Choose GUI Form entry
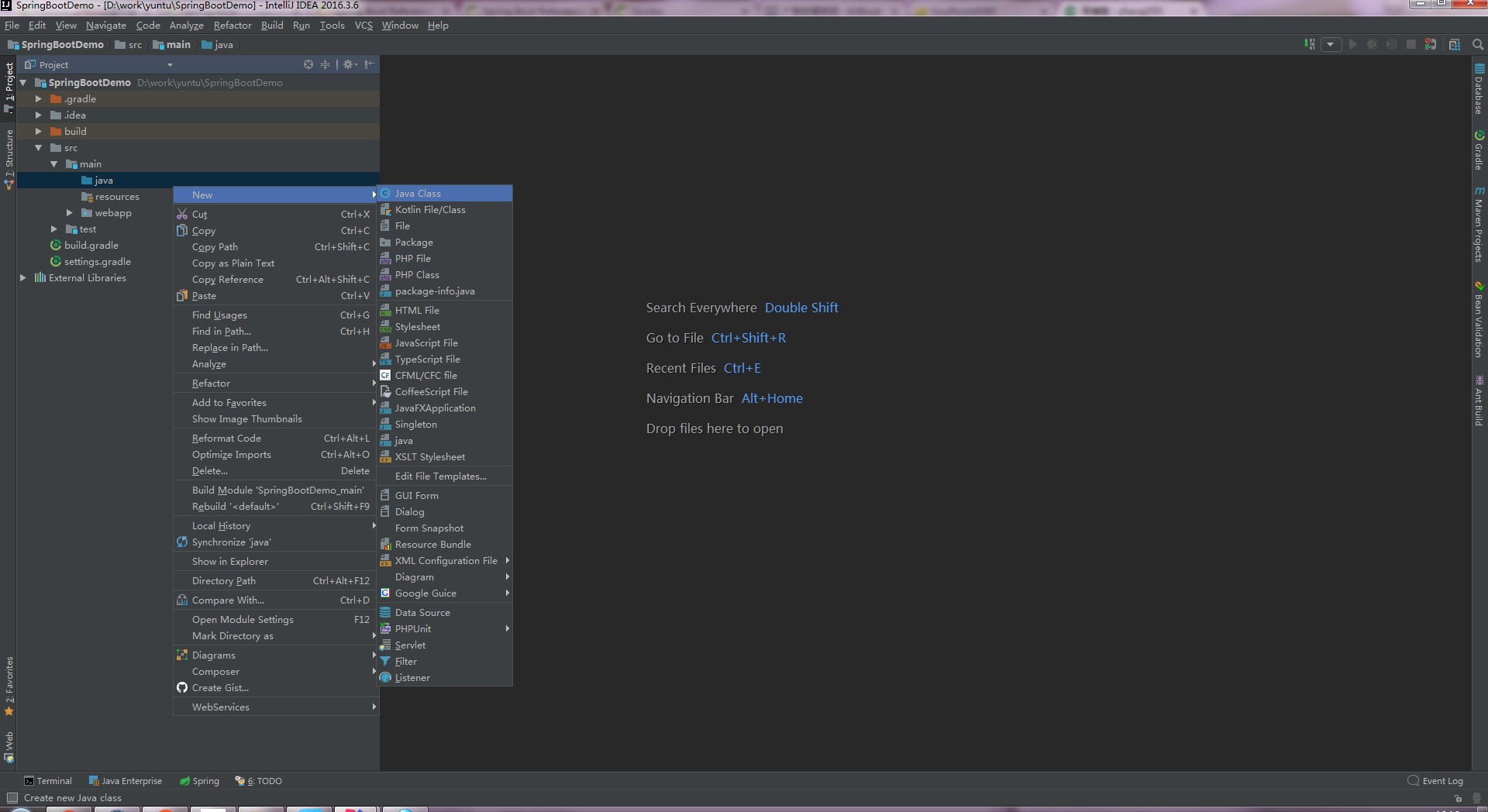 click(x=445, y=495)
